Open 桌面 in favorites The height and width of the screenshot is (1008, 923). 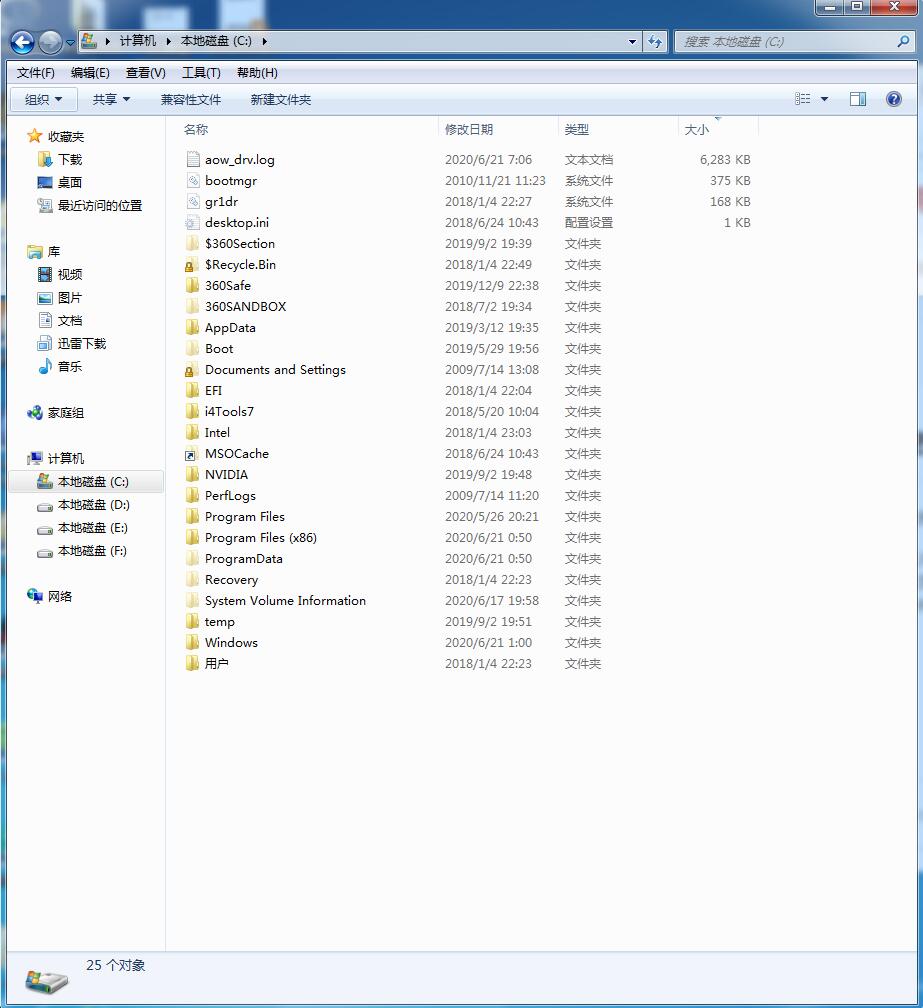[x=70, y=183]
